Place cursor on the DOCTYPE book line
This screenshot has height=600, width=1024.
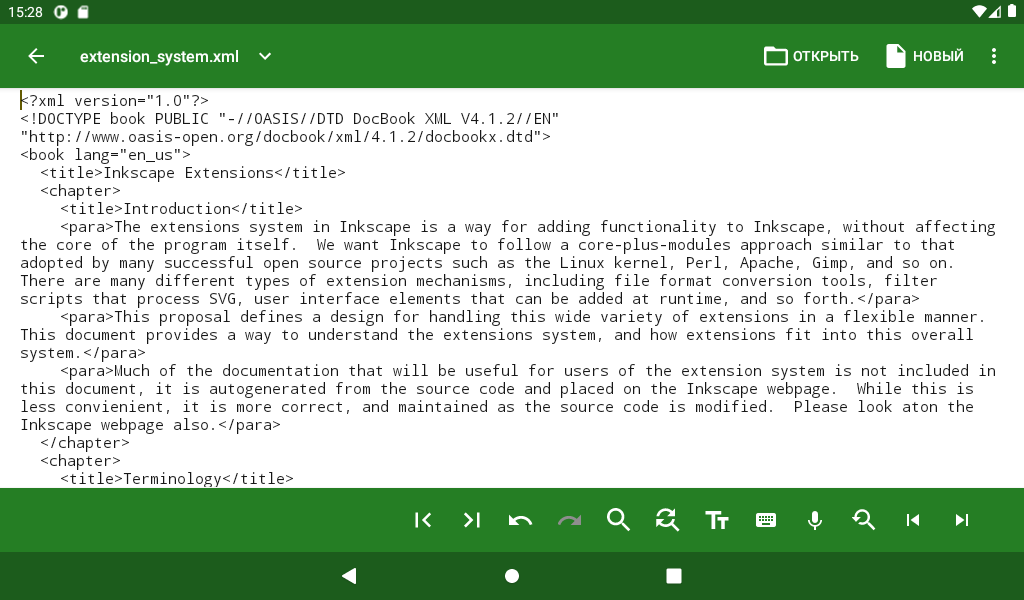[289, 119]
